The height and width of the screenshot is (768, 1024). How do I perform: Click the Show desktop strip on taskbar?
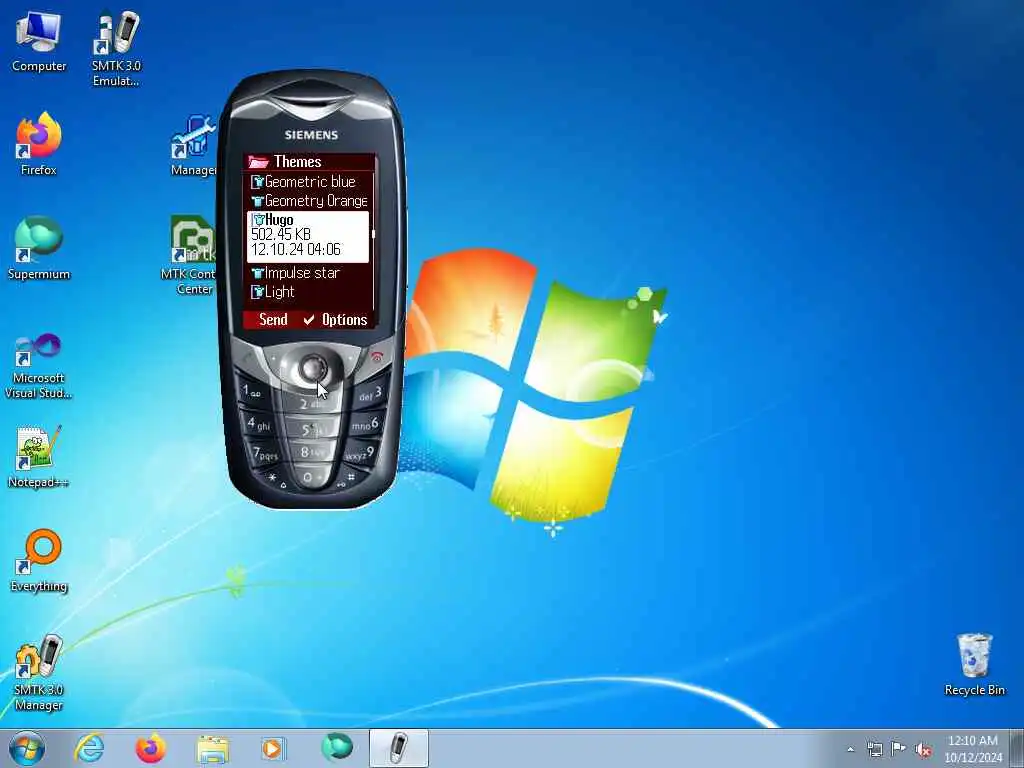pyautogui.click(x=1017, y=748)
